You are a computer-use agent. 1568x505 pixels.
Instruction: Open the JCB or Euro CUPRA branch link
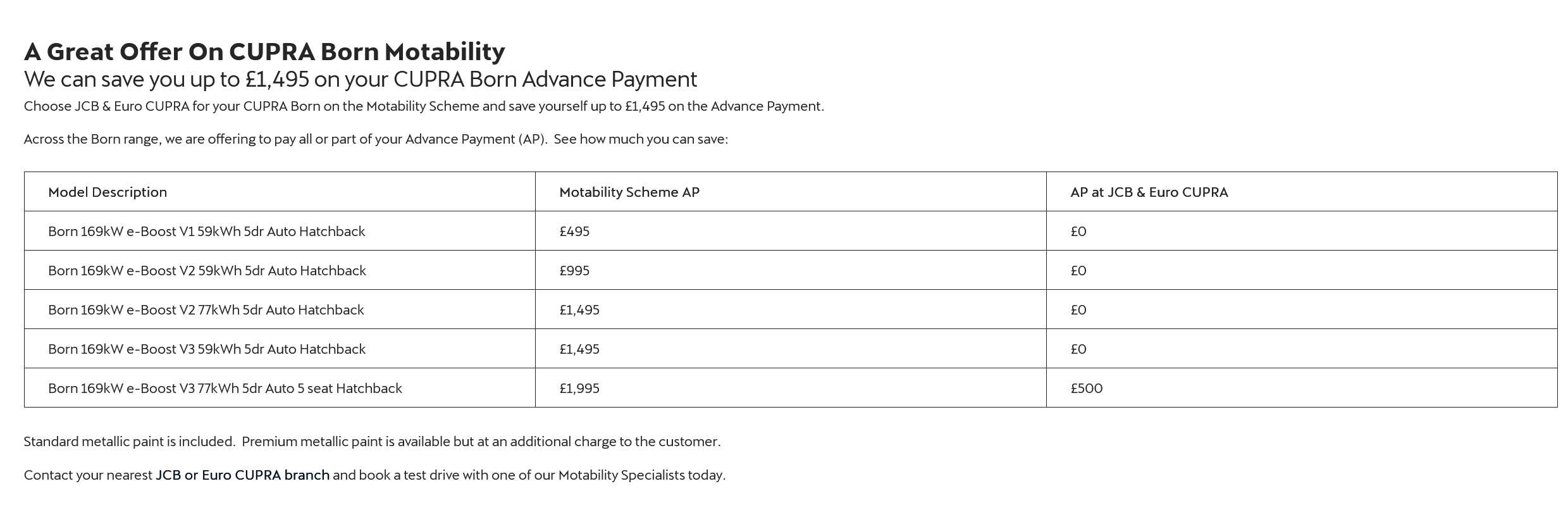[242, 475]
